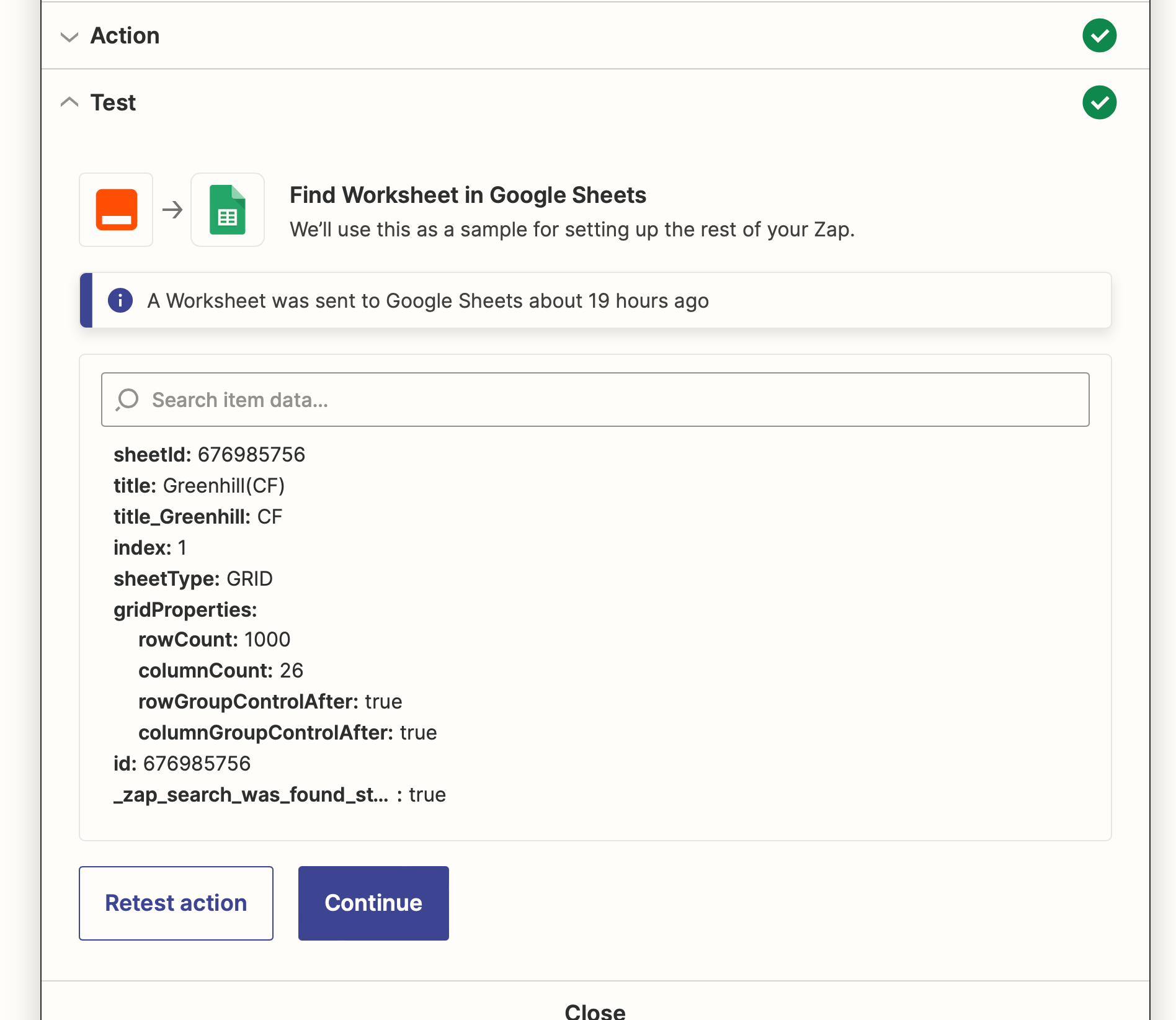Select the title: Greenhill(CF) row
Screen dimensions: 1176x1020
click(x=199, y=486)
